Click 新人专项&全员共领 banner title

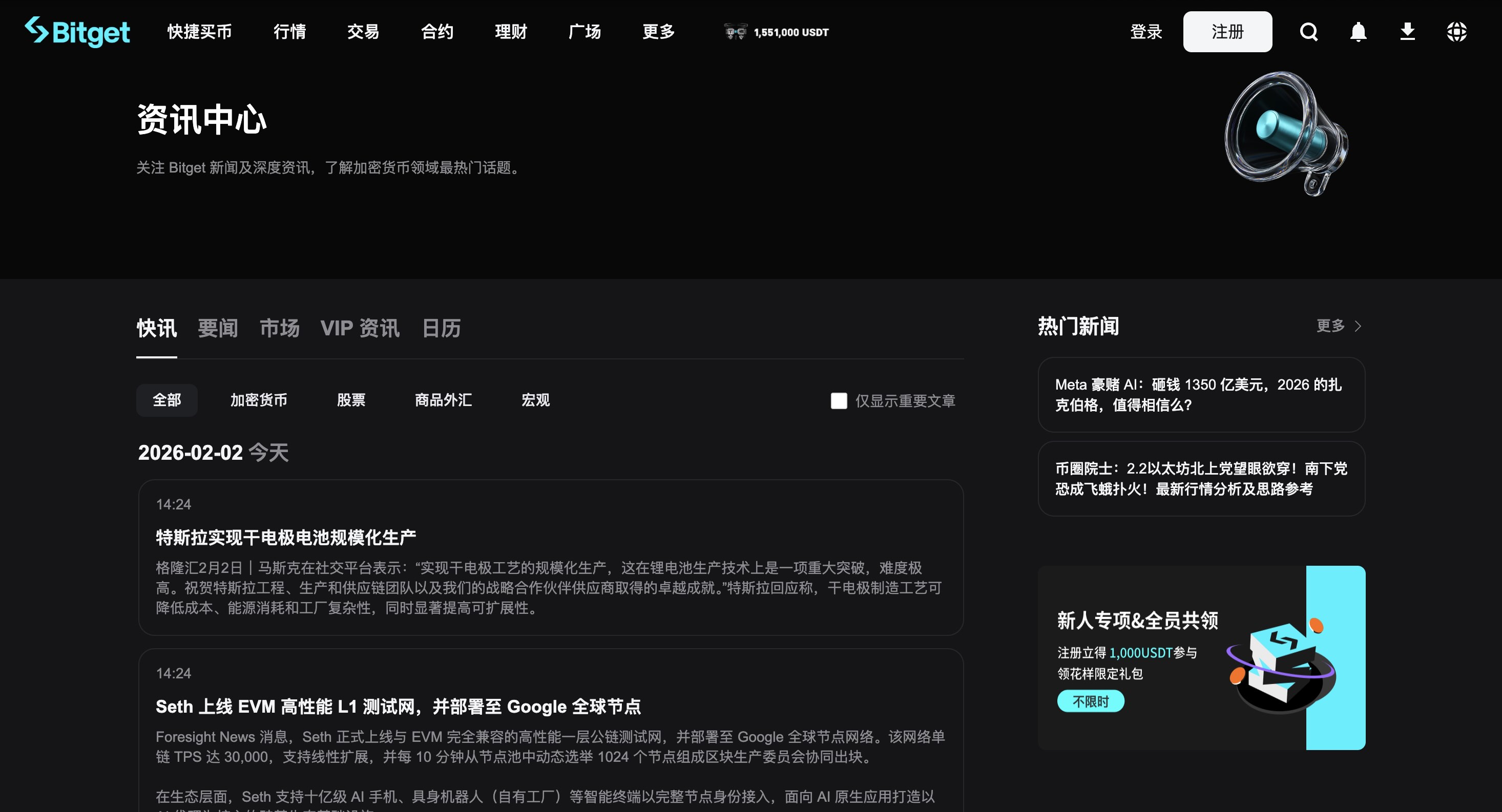tap(1138, 620)
